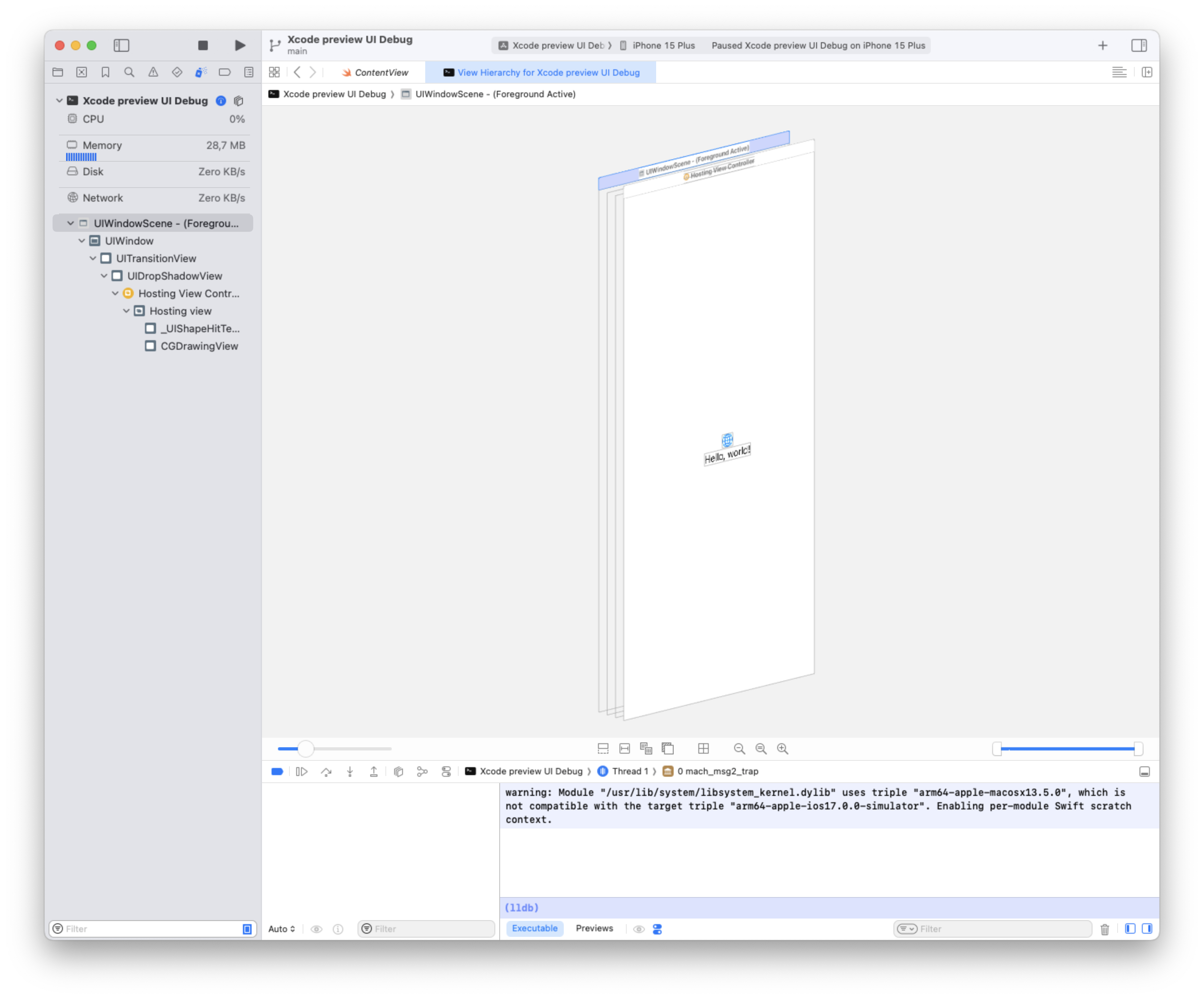This screenshot has height=999, width=1204.
Task: Click the adjust view mode button
Action: click(646, 748)
